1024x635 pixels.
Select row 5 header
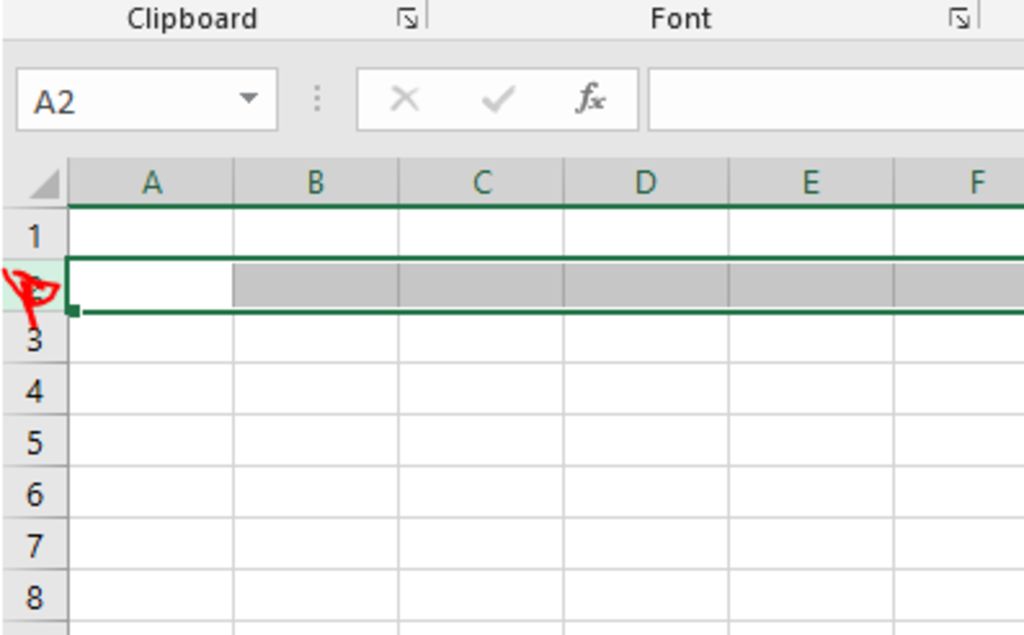tap(35, 441)
